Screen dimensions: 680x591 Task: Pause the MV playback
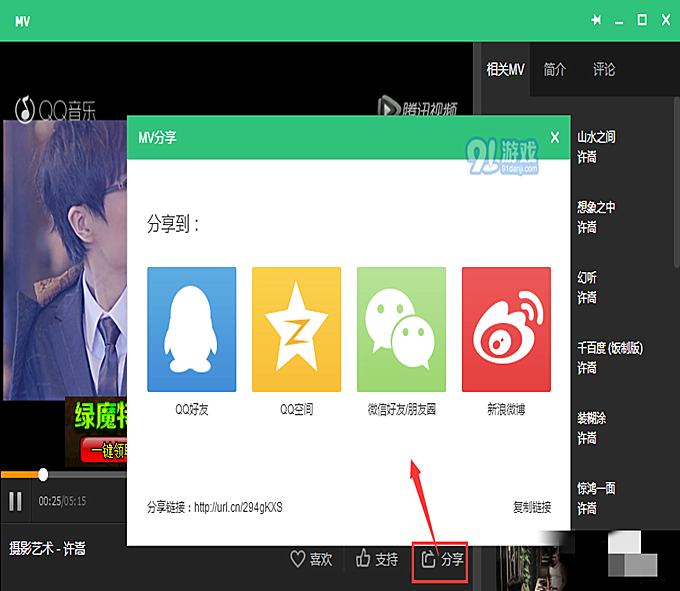point(15,502)
